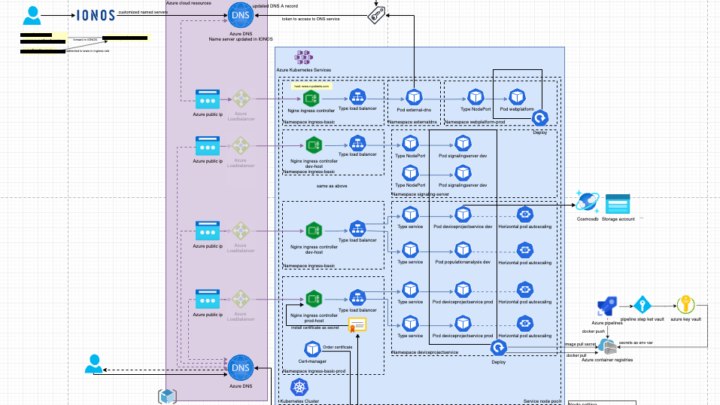Select the Pod signalingserver dev icon
720x405 pixels.
[463, 145]
